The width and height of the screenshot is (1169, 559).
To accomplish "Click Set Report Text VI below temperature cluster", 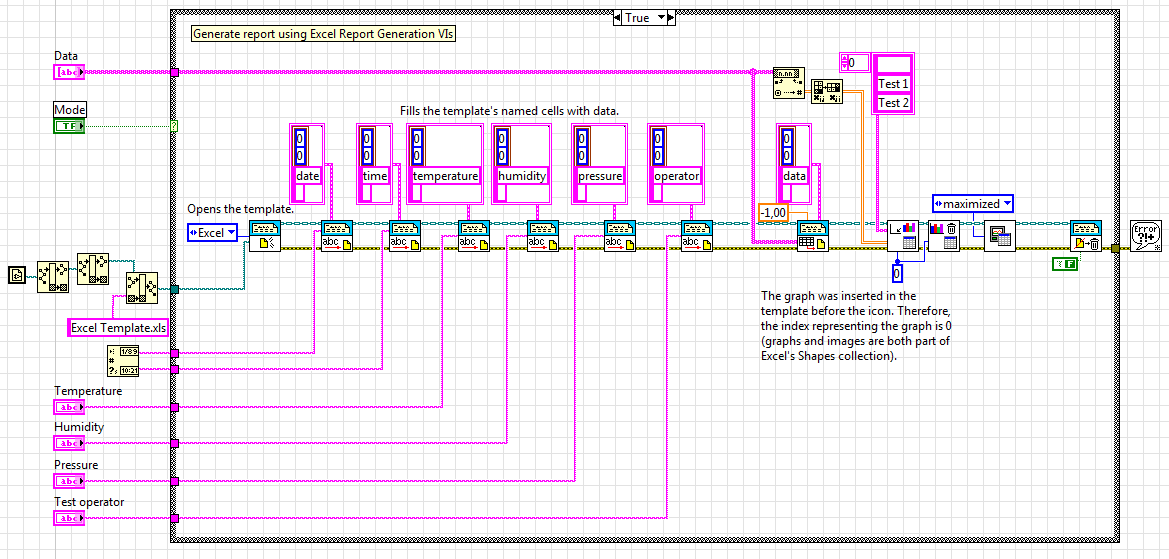I will [x=474, y=236].
